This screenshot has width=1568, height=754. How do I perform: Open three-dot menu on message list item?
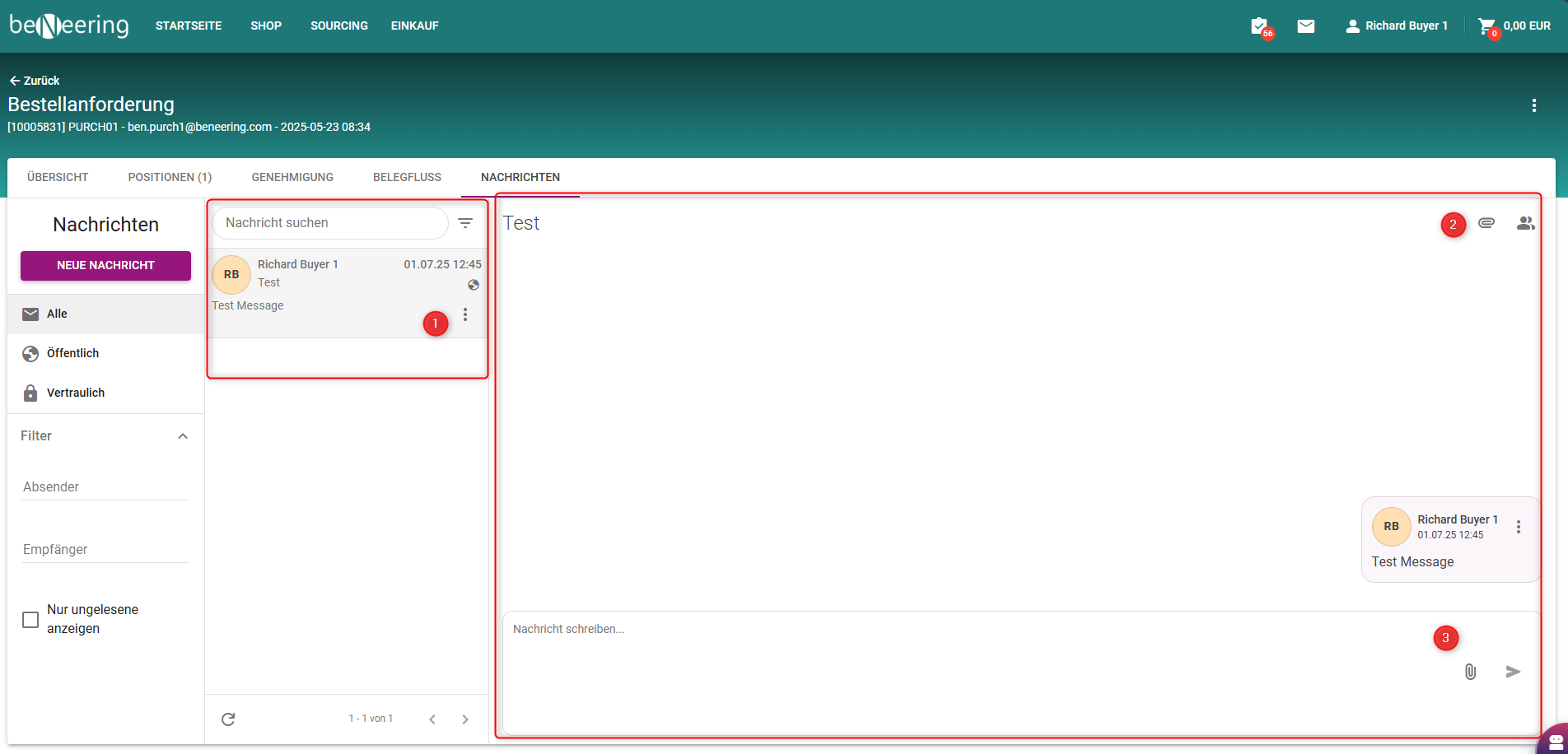465,314
